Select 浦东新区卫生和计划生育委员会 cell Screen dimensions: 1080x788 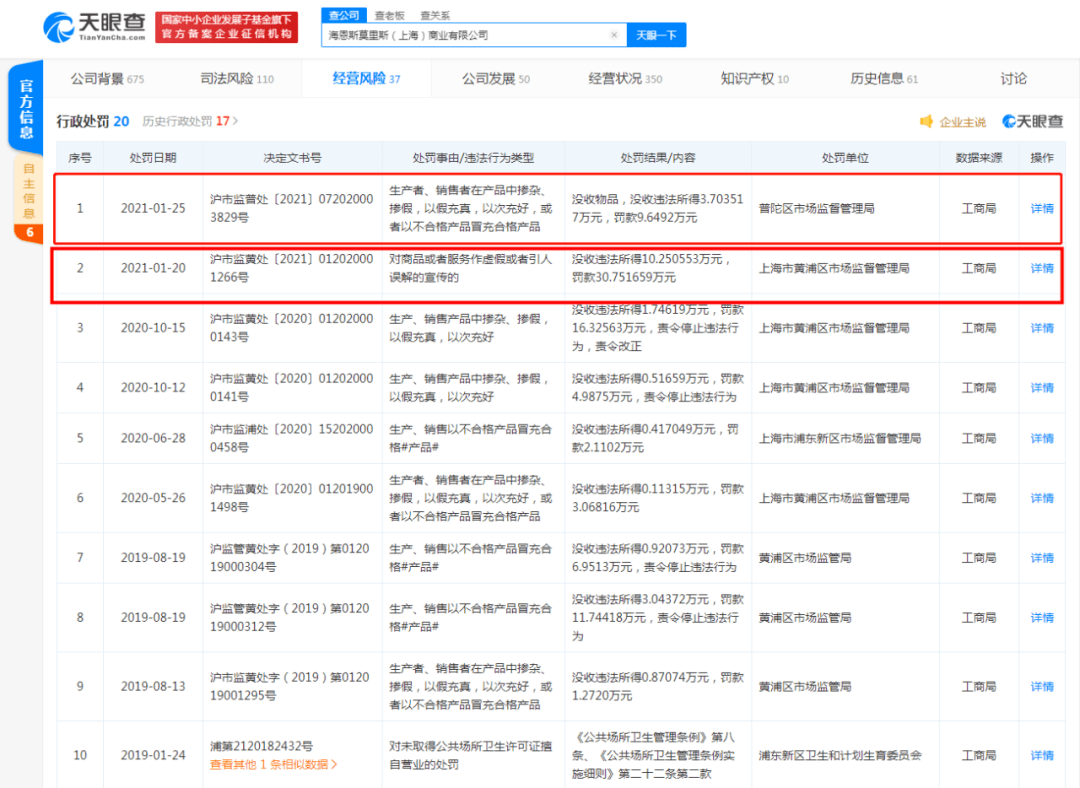840,756
